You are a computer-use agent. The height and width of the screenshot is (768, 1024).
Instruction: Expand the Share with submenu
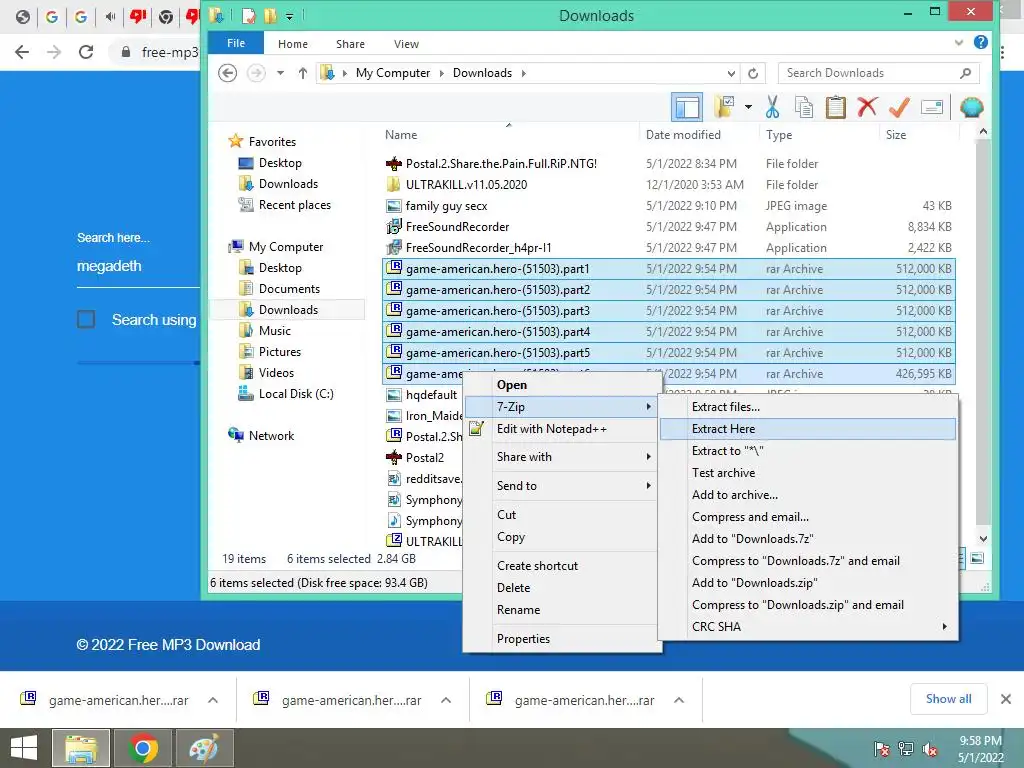pyautogui.click(x=562, y=457)
